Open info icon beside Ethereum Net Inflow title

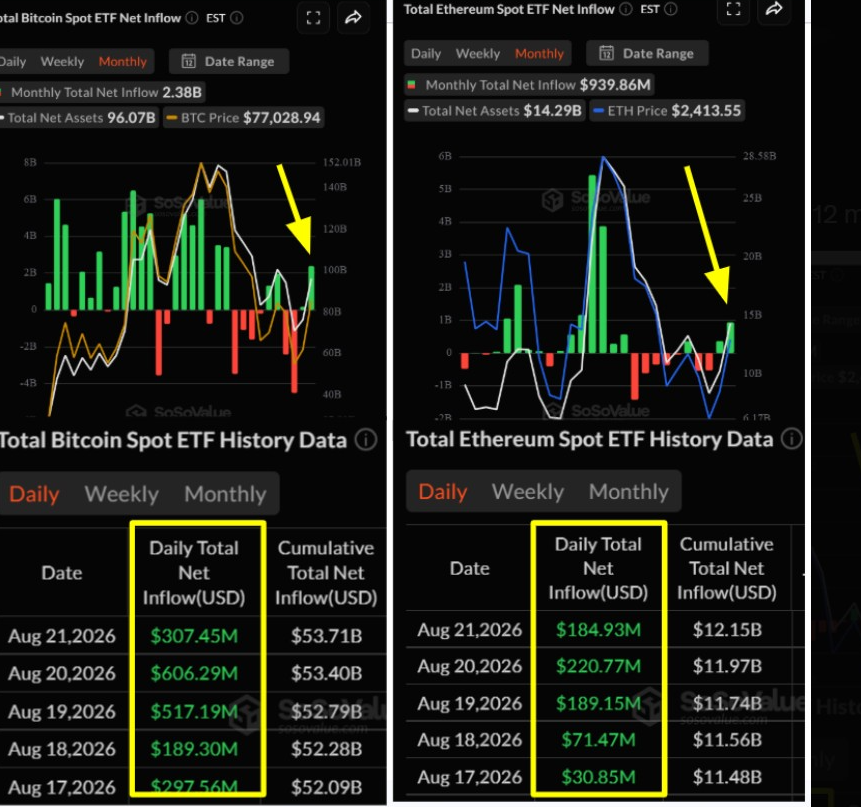pyautogui.click(x=625, y=9)
